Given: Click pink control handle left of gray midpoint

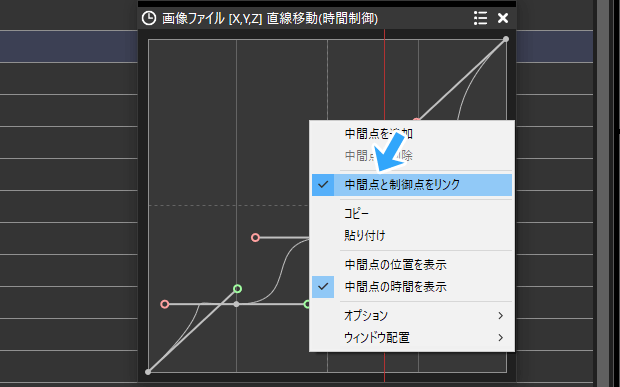Looking at the screenshot, I should tap(165, 304).
